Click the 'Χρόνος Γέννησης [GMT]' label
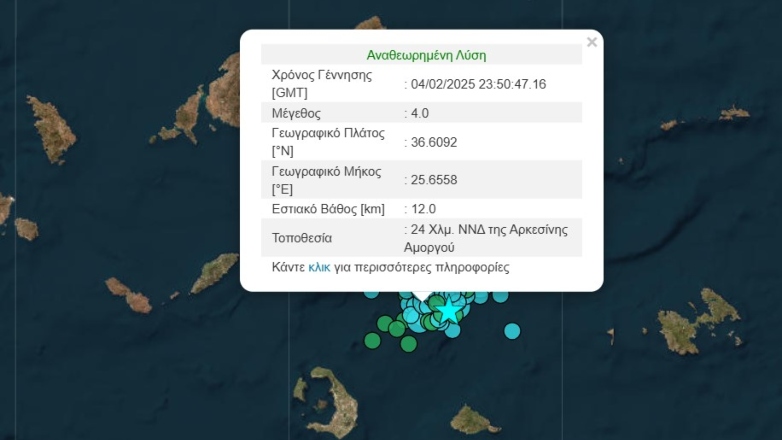The image size is (782, 440). 321,83
